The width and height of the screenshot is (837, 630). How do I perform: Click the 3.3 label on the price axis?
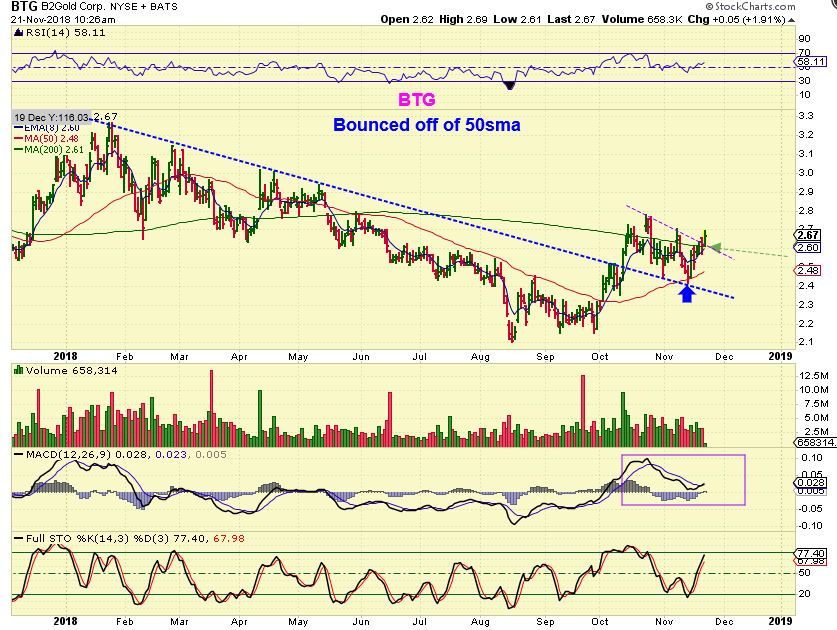(806, 116)
